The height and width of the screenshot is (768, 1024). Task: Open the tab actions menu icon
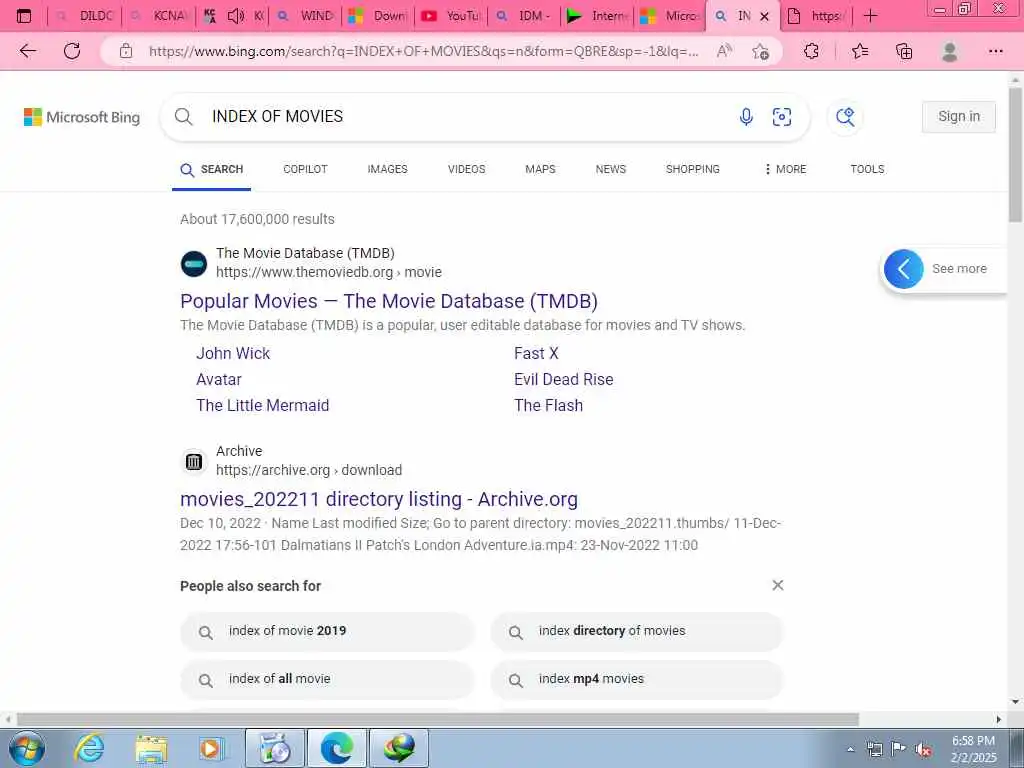24,16
